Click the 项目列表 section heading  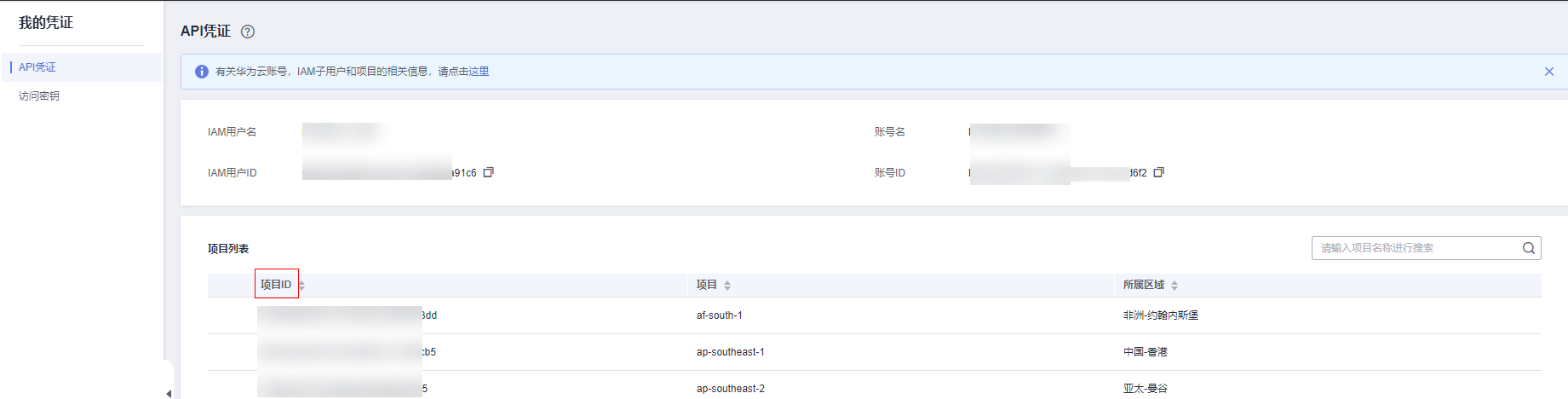[228, 249]
